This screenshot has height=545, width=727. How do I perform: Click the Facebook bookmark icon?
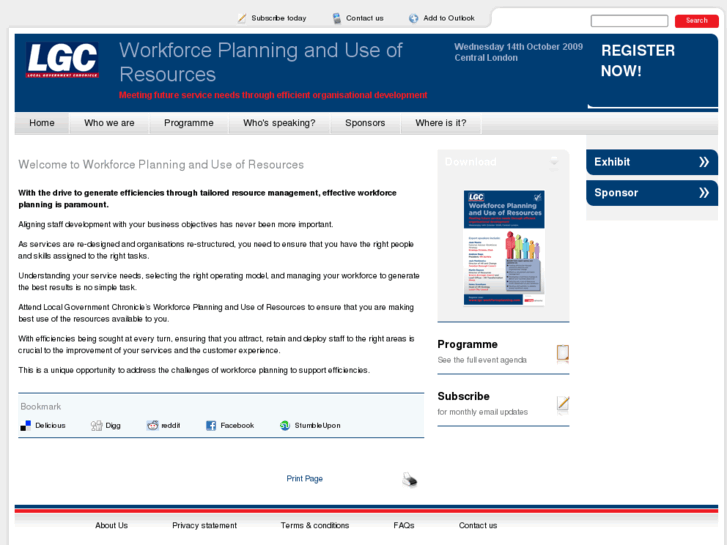[x=211, y=425]
